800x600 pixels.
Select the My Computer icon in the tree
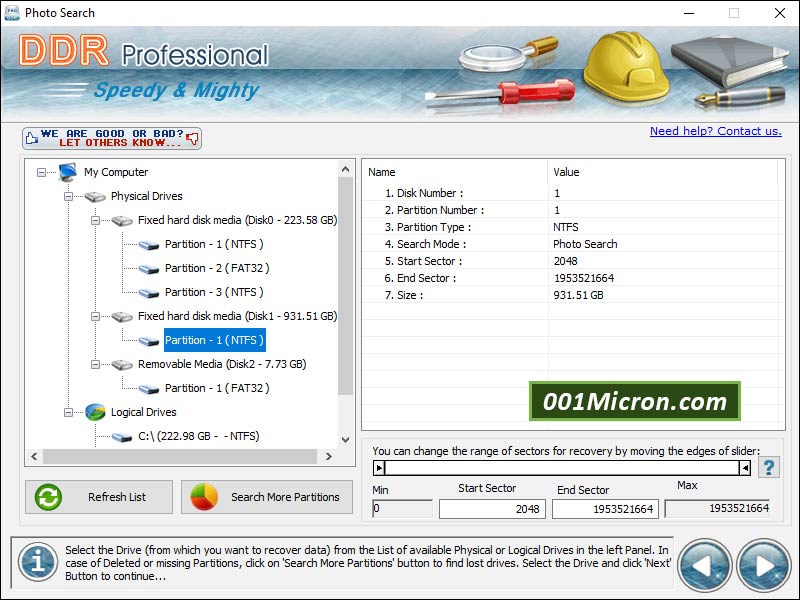click(x=68, y=172)
